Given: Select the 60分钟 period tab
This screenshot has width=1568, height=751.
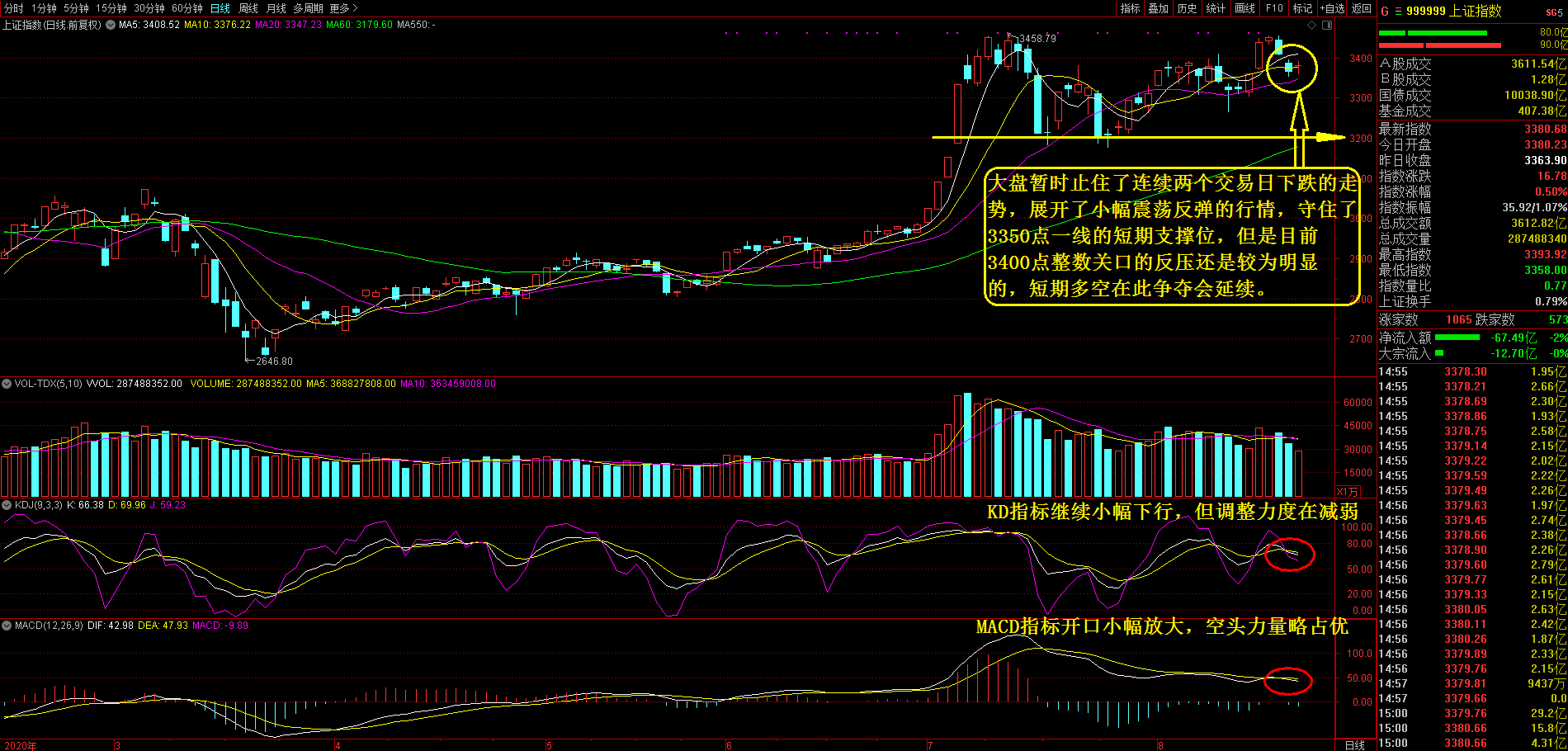Looking at the screenshot, I should (x=187, y=8).
